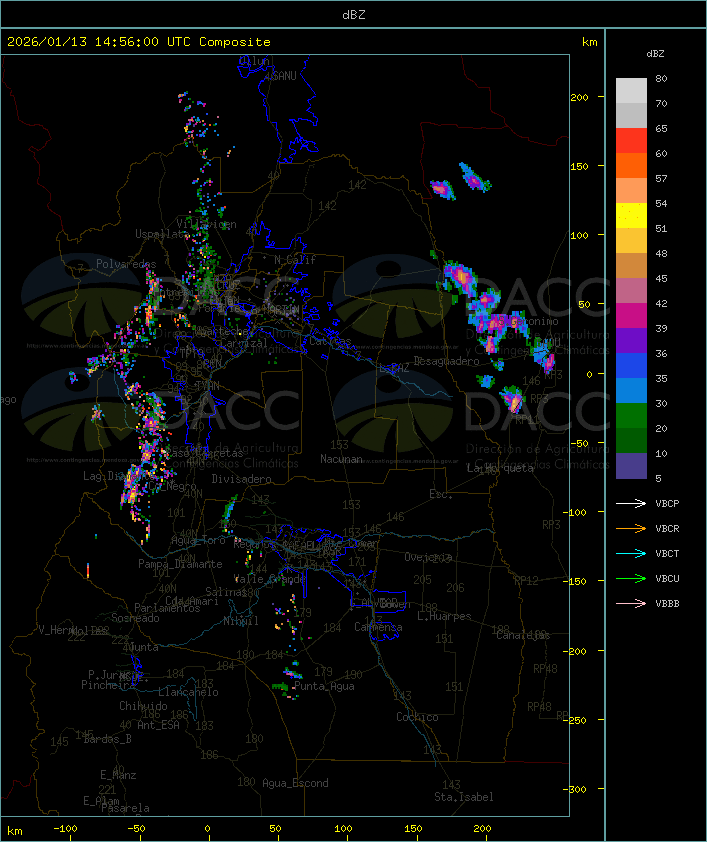707x842 pixels.
Task: Click the 200 tick on the vertical axis
Action: 579,97
